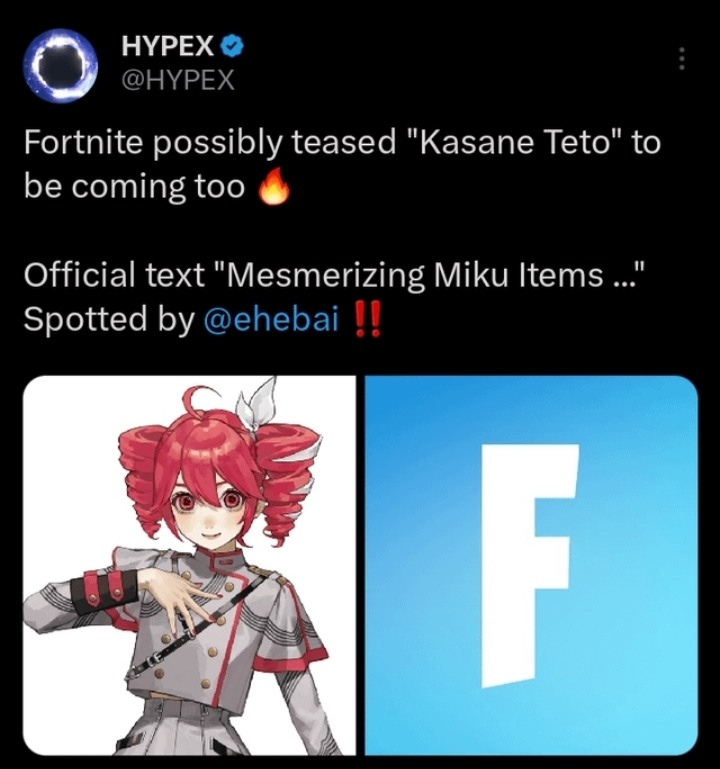
Task: Click Teto's red ahoge hair strand
Action: click(x=194, y=398)
